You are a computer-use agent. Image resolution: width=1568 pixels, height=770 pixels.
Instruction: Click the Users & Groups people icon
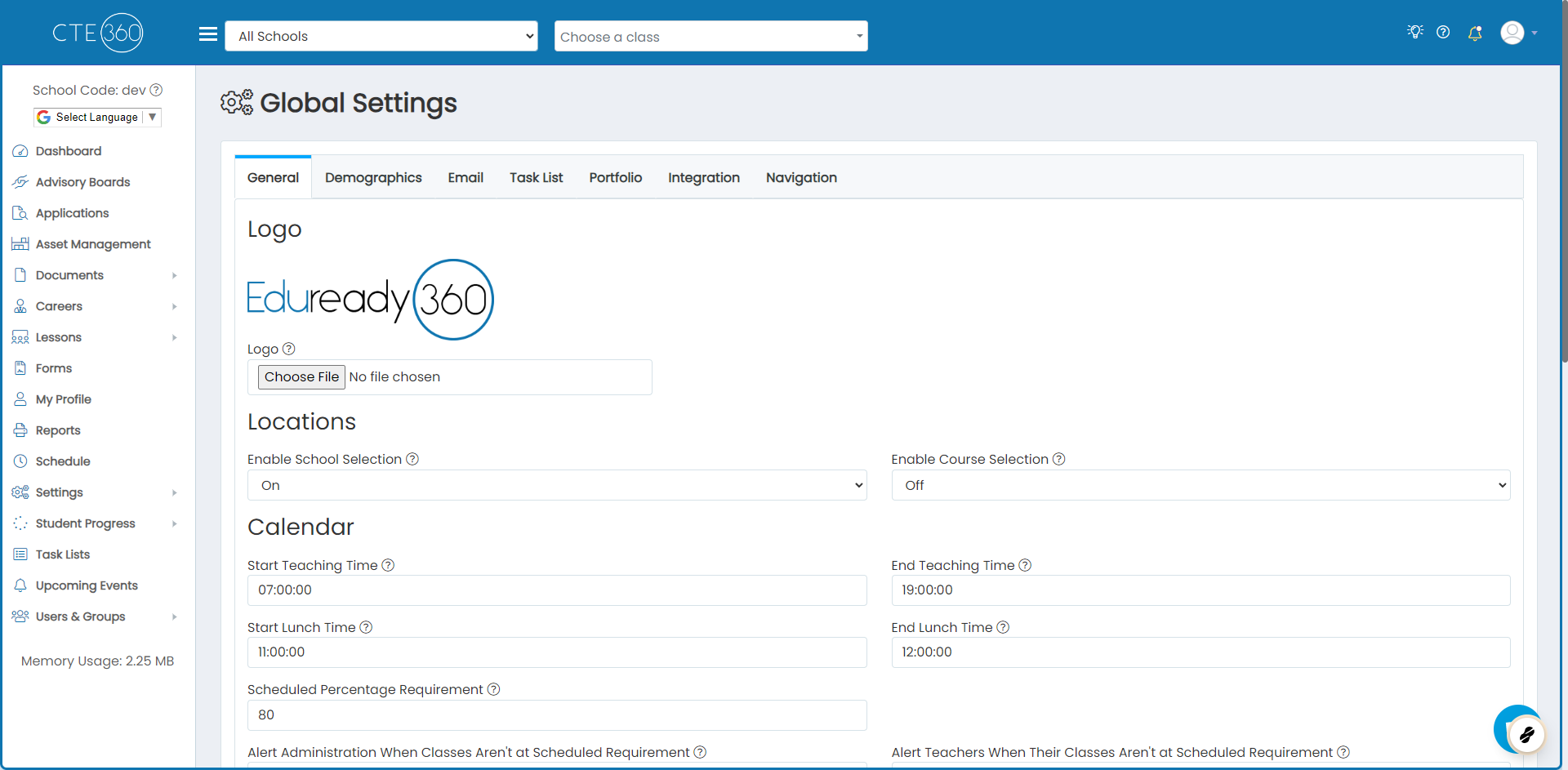(20, 616)
